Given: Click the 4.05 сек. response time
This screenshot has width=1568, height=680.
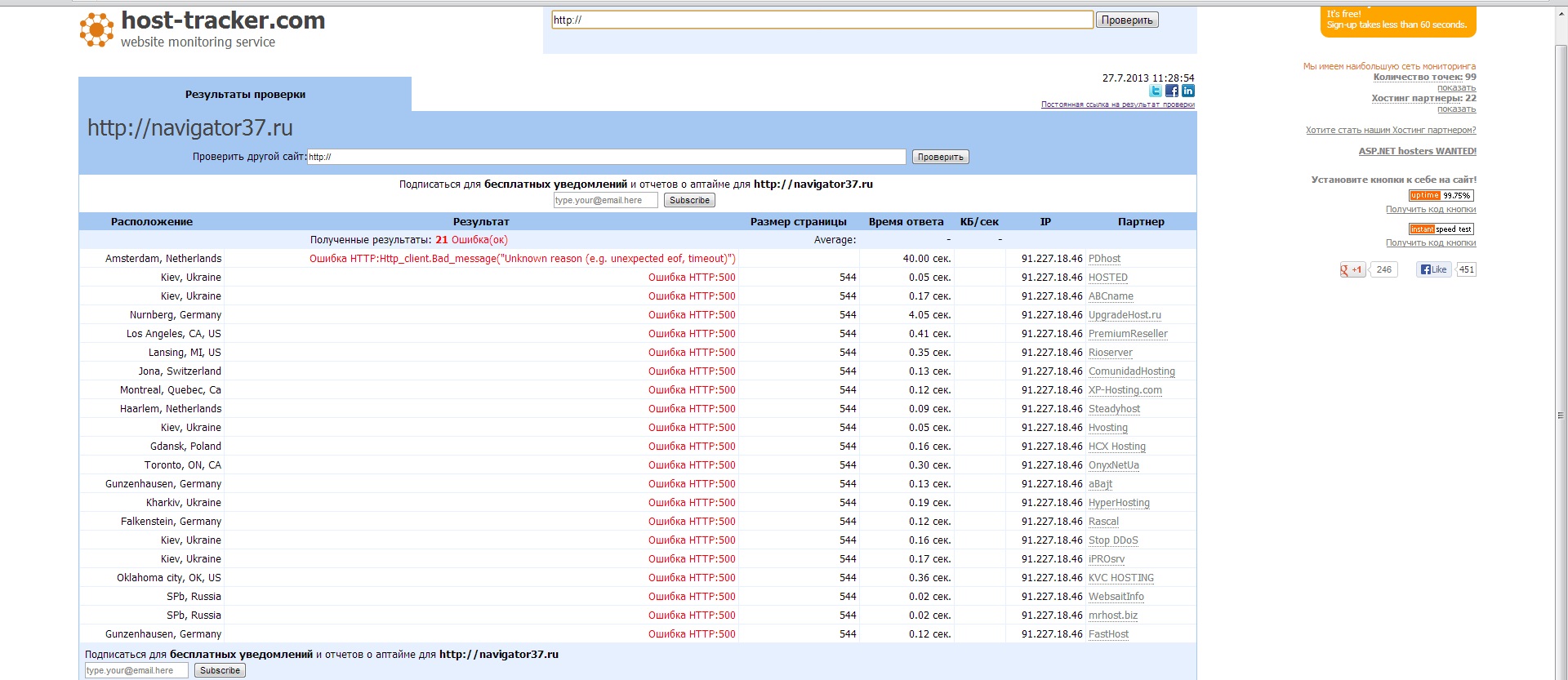Looking at the screenshot, I should coord(929,315).
